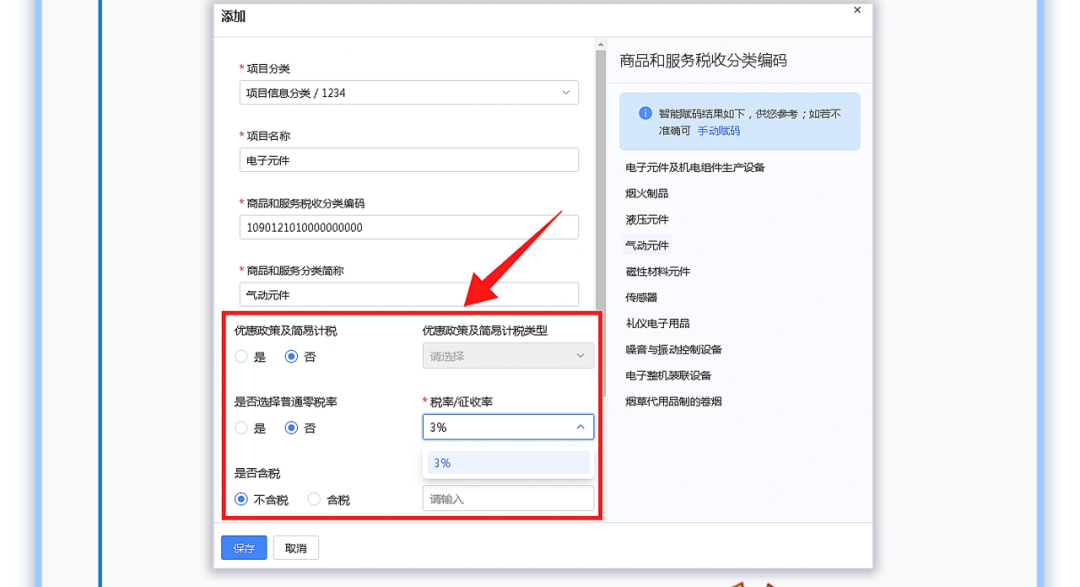Click the 商品和服务分类简称 field with 气动元件
This screenshot has width=1080, height=587.
tap(408, 295)
